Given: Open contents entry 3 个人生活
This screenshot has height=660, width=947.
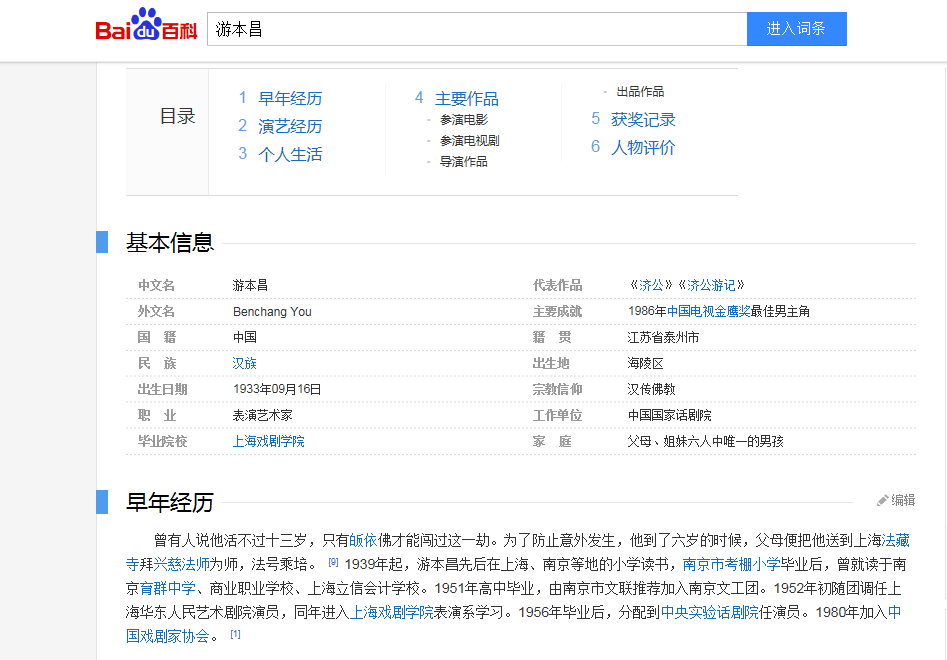Looking at the screenshot, I should (x=290, y=155).
